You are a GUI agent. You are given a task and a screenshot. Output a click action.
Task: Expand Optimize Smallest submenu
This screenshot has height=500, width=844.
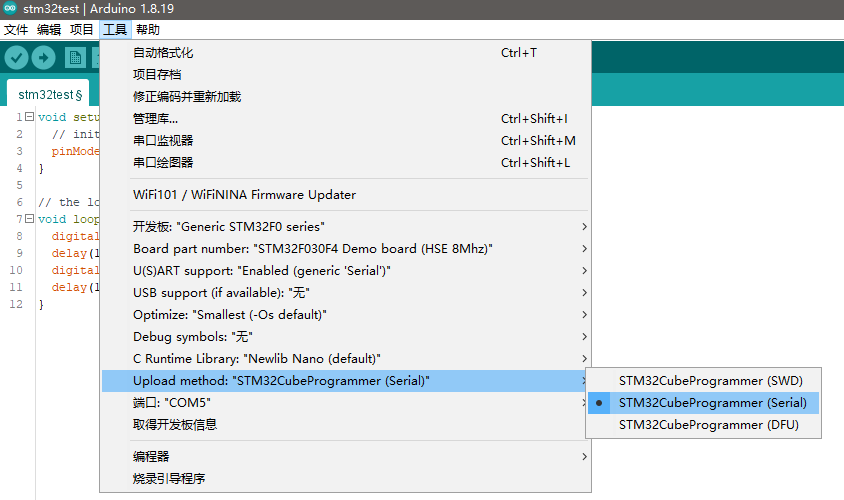[345, 315]
